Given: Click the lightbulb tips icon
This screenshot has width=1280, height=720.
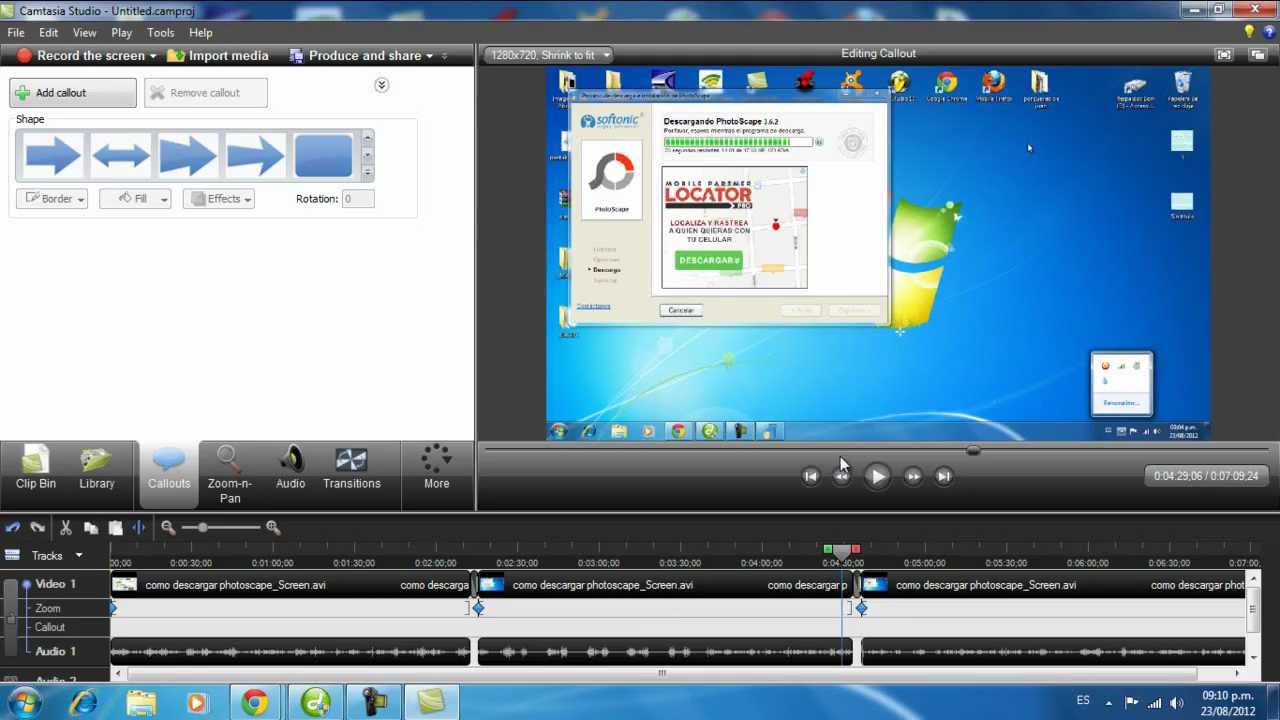Looking at the screenshot, I should click(1249, 32).
